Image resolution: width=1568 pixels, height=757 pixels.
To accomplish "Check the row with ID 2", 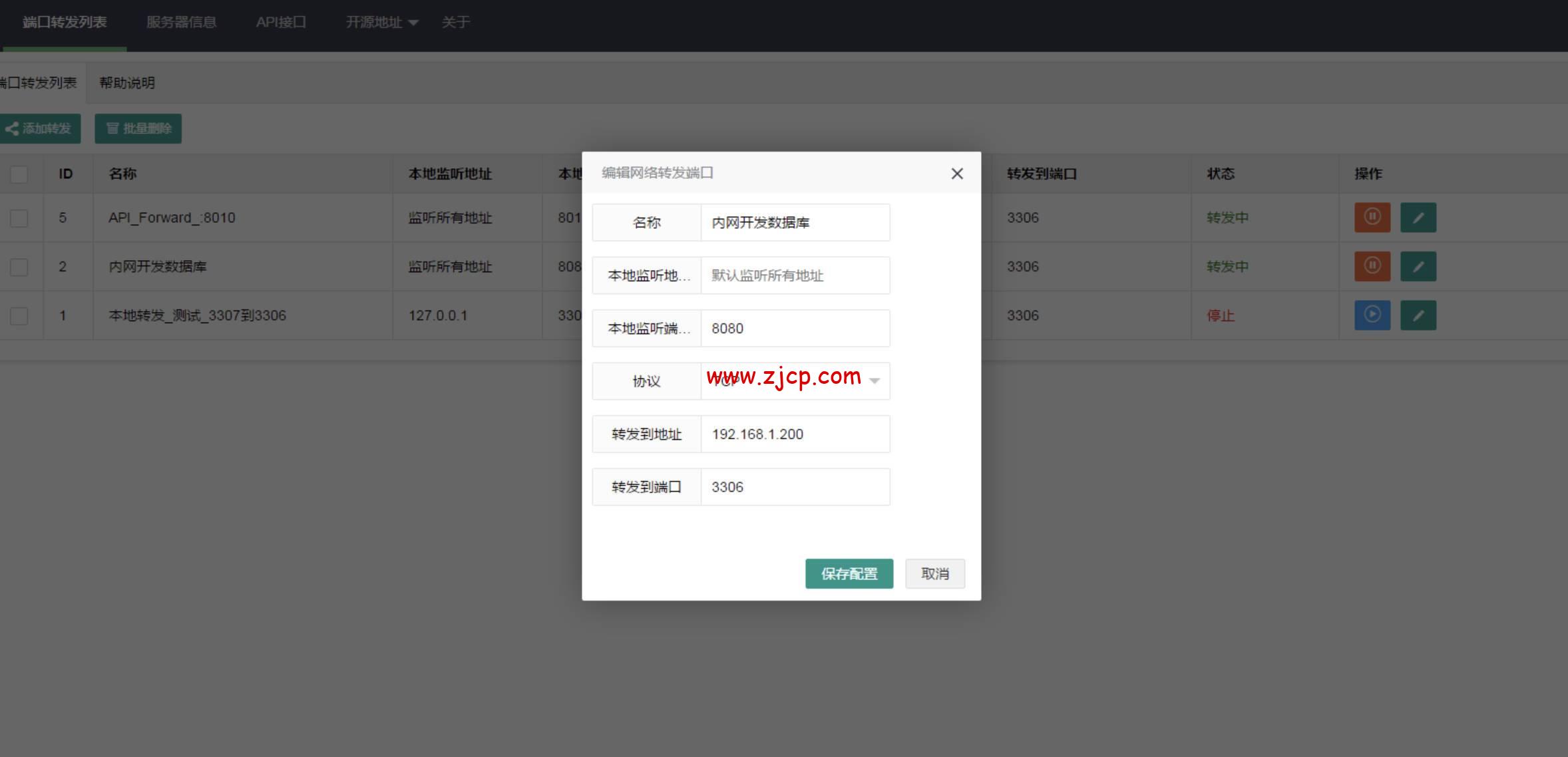I will [19, 267].
